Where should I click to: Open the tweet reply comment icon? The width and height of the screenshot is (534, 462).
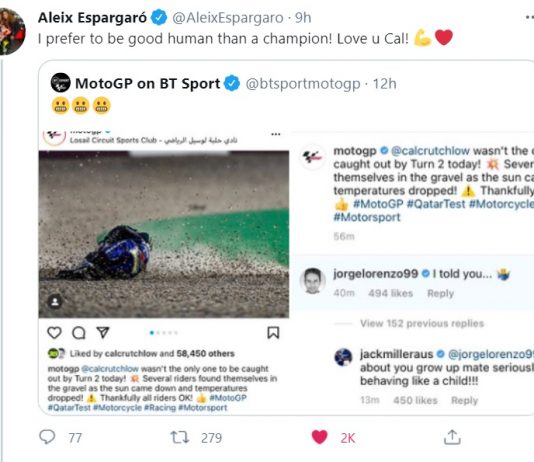pyautogui.click(x=47, y=437)
